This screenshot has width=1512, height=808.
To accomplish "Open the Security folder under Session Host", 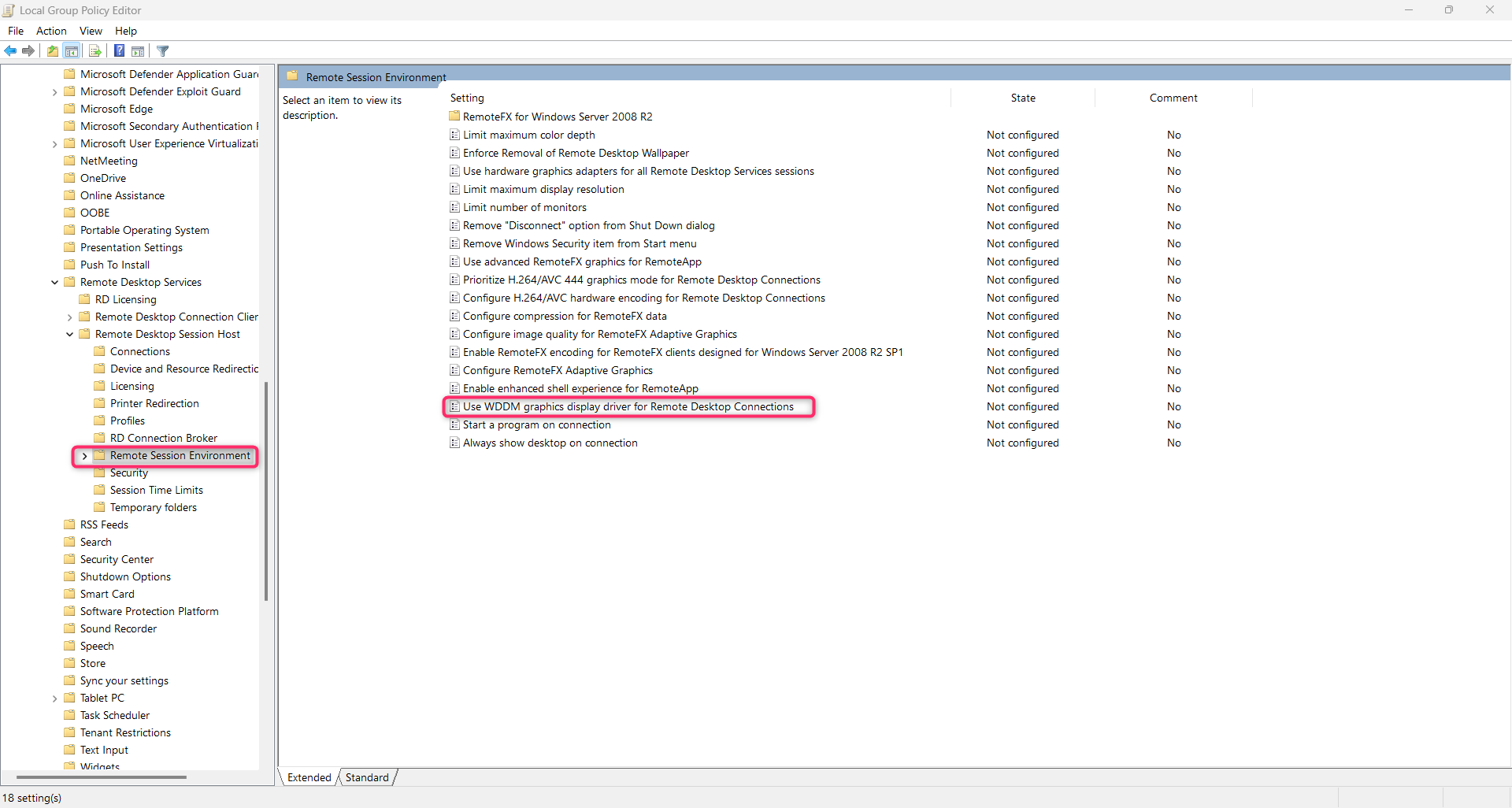I will pos(128,473).
